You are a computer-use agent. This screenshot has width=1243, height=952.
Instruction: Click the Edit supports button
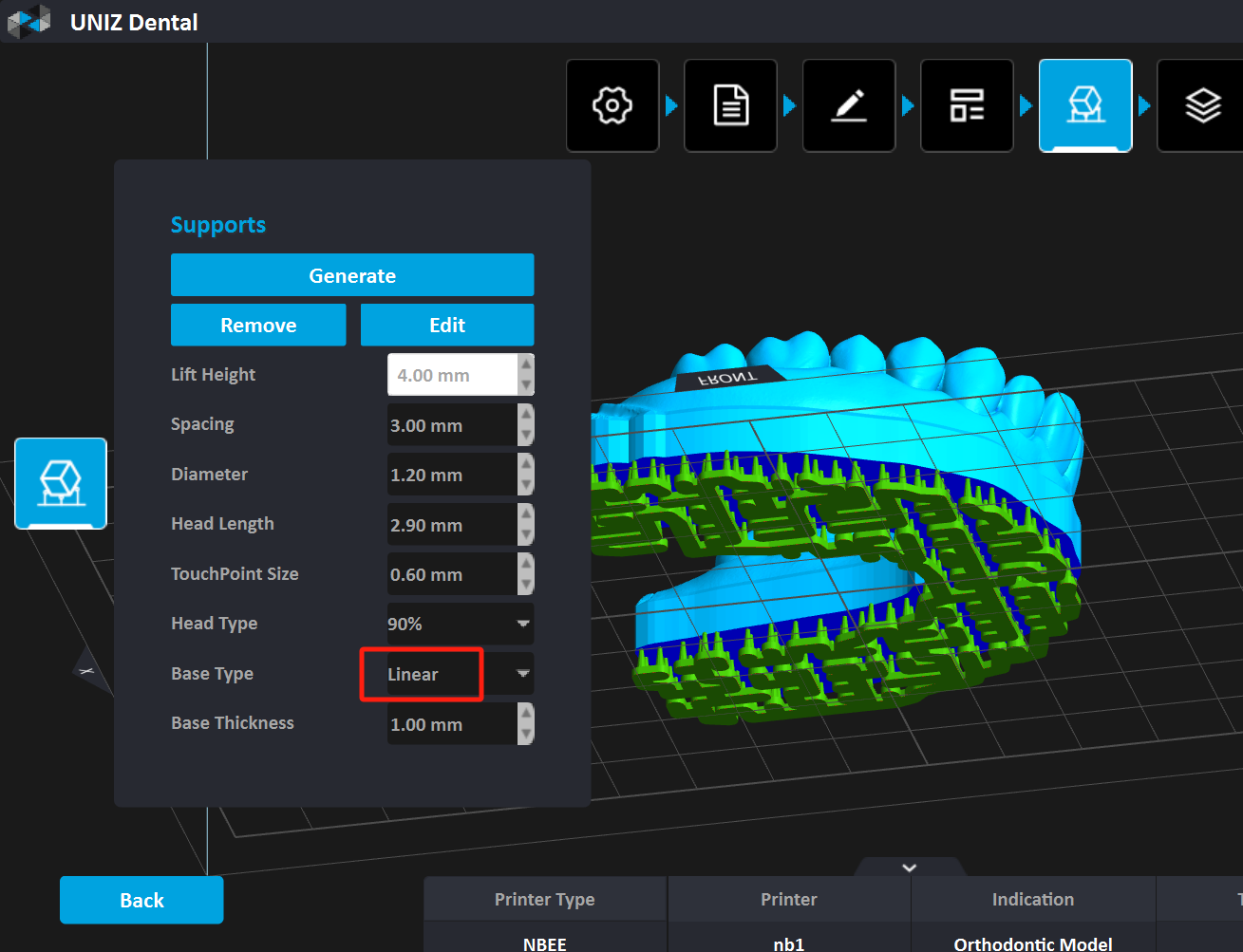(x=447, y=325)
